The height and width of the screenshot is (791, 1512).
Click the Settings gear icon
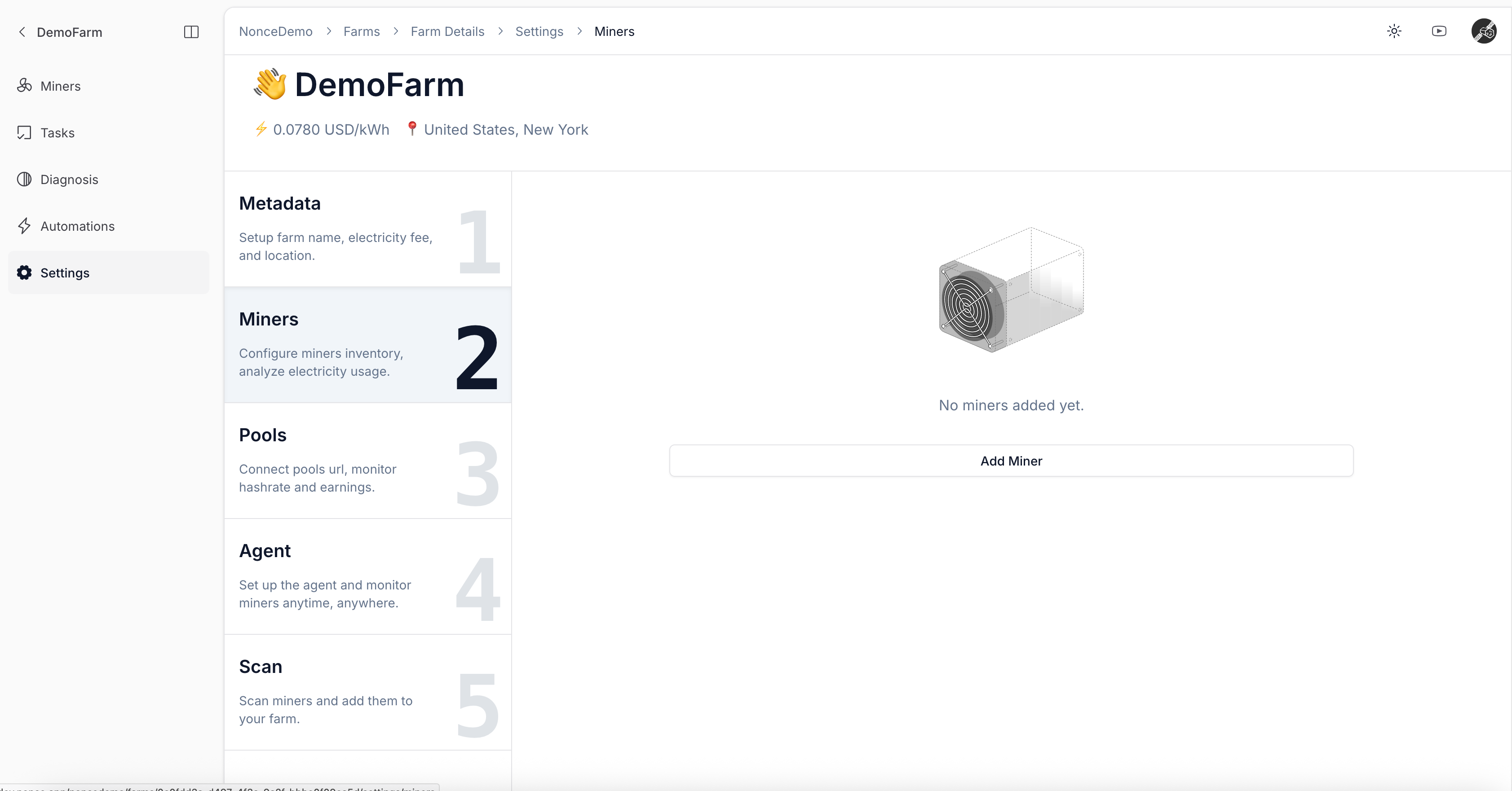pyautogui.click(x=24, y=273)
